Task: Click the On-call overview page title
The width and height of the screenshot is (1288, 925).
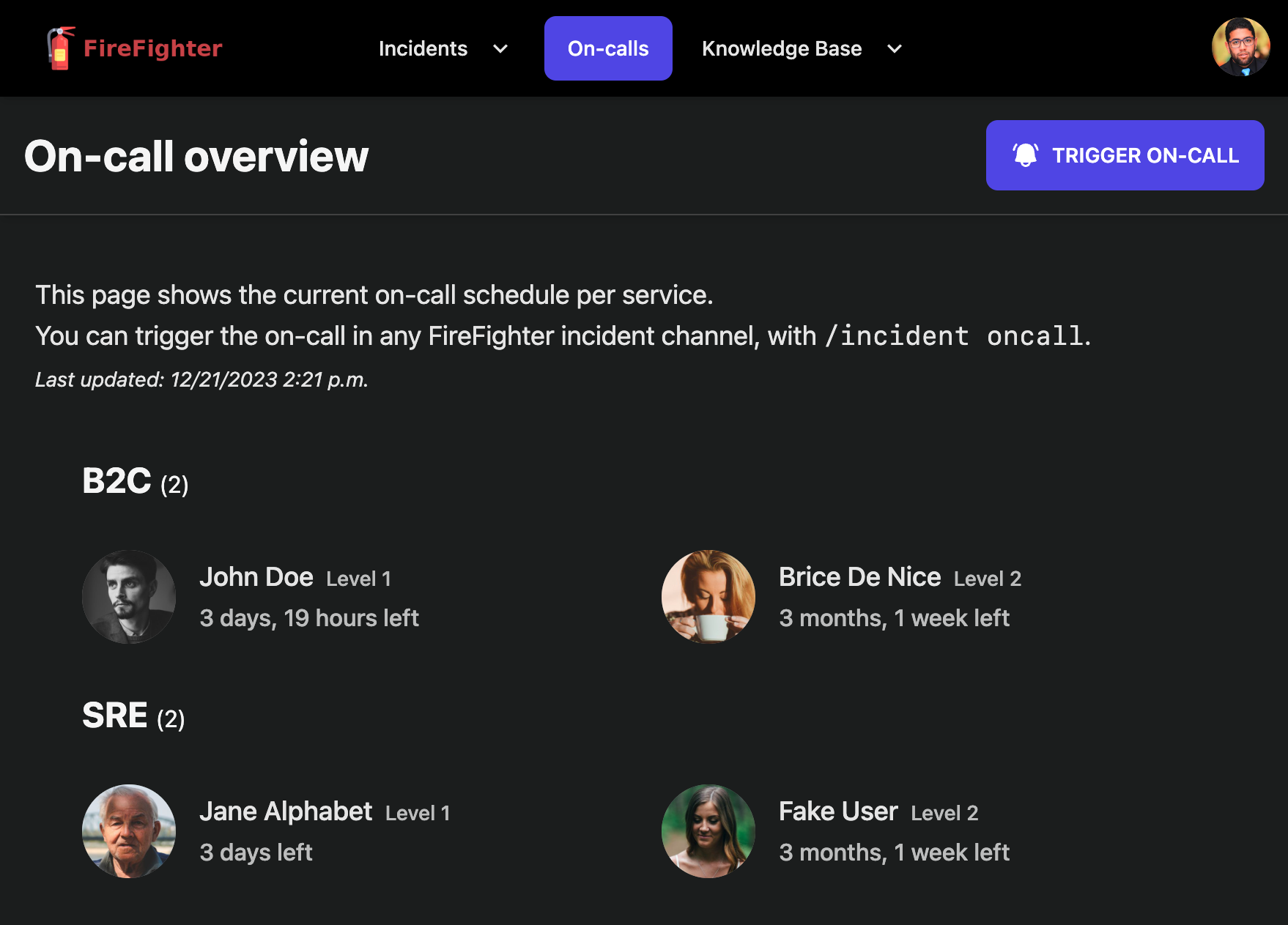Action: click(196, 156)
